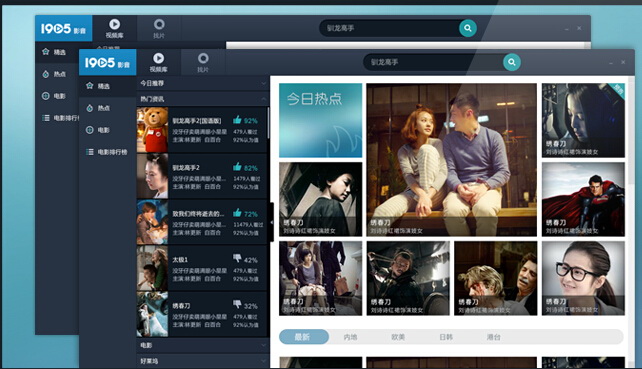
Task: Select 热点 flame icon in front sidebar
Action: pyautogui.click(x=90, y=108)
